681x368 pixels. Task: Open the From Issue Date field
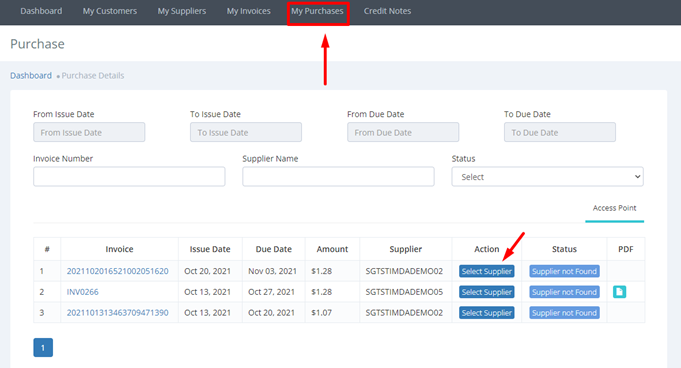(89, 132)
